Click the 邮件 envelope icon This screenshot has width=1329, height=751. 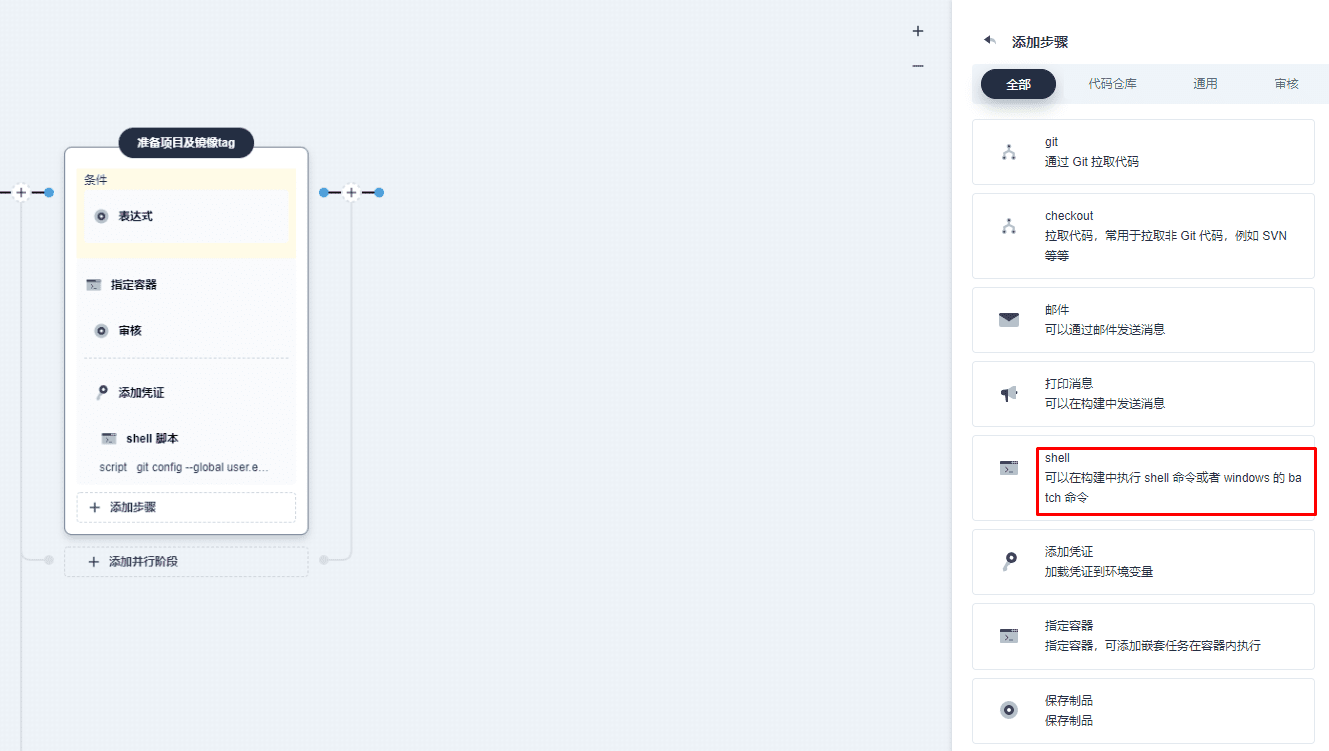pyautogui.click(x=1008, y=320)
